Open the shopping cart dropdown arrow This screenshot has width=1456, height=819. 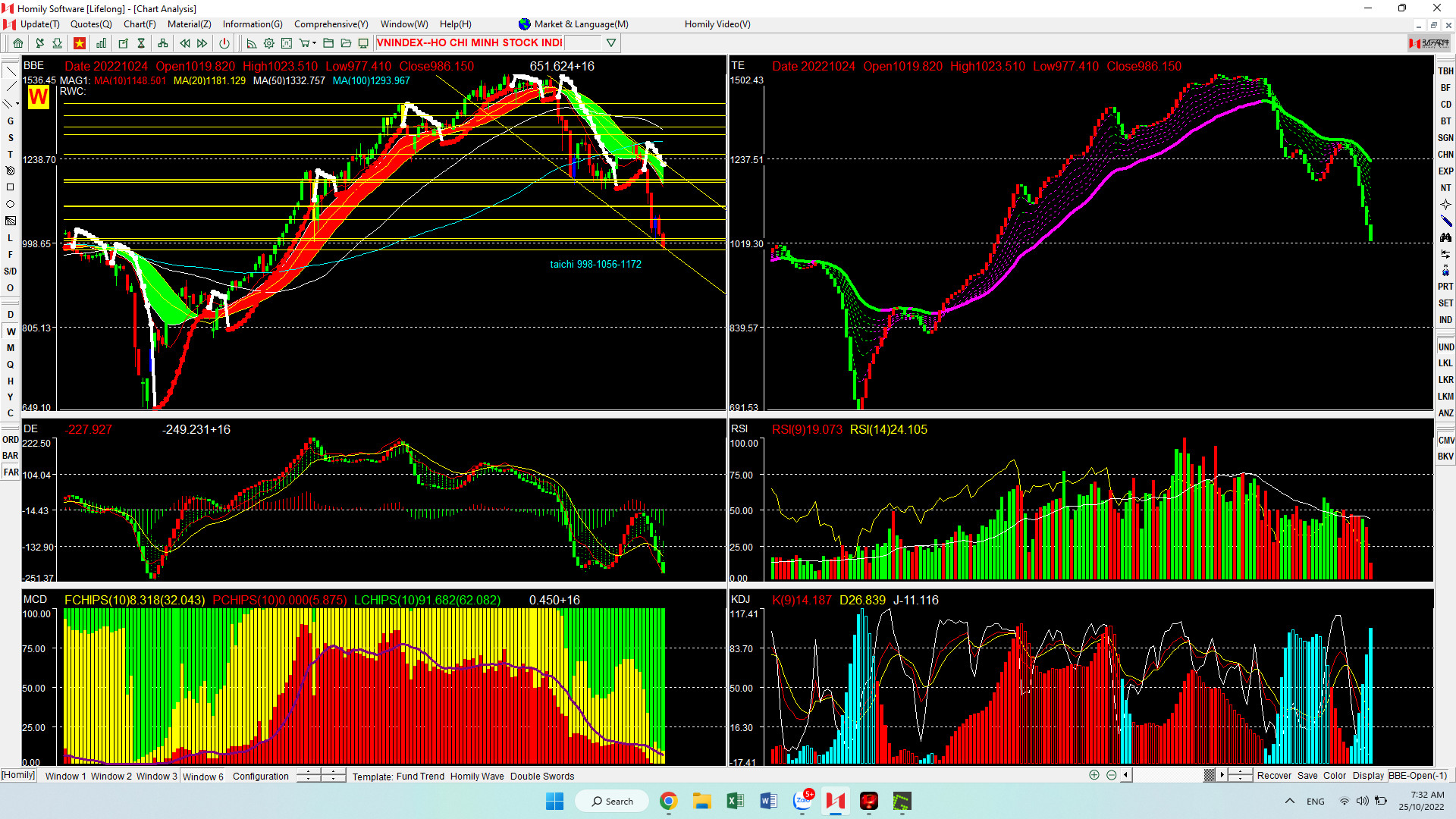(314, 43)
